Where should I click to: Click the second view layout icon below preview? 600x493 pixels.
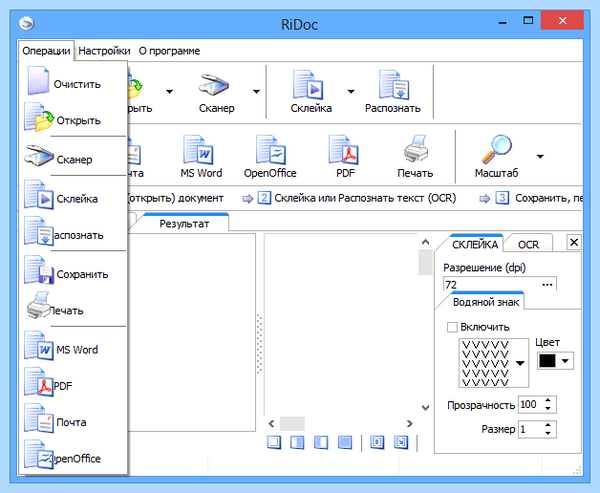(x=297, y=442)
